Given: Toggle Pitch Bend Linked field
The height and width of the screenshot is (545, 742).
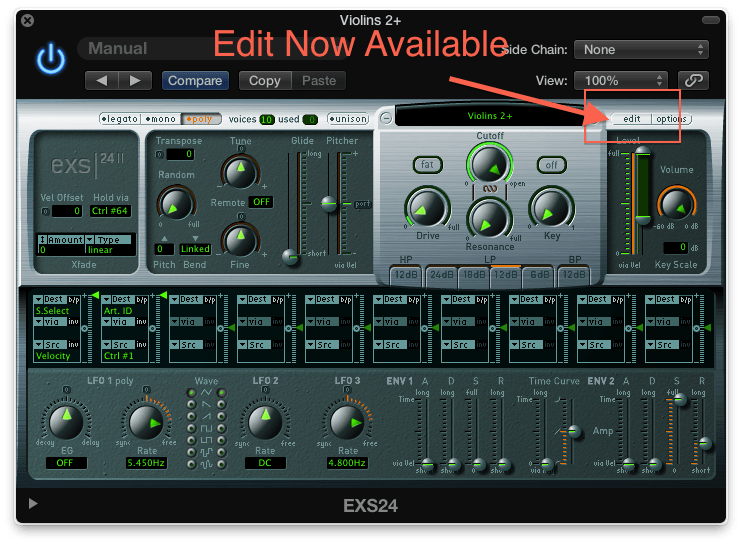Looking at the screenshot, I should (195, 249).
